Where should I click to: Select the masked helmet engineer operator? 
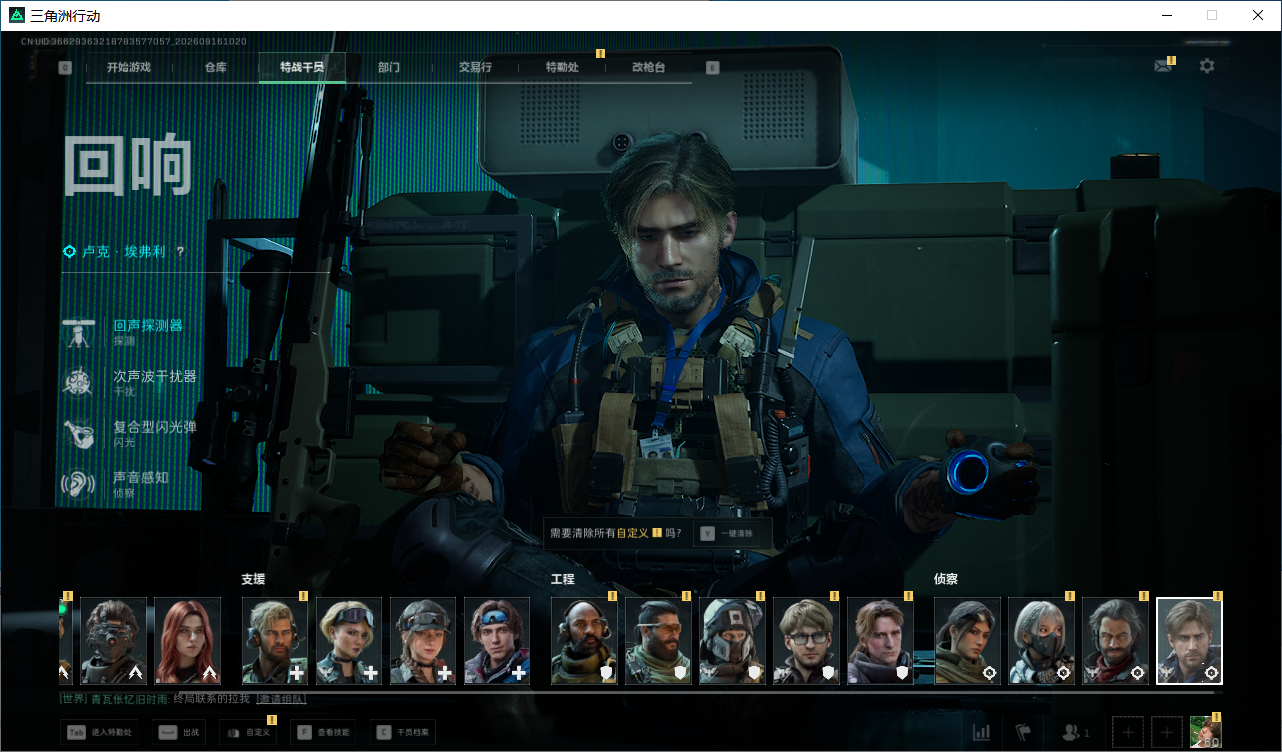tap(732, 641)
